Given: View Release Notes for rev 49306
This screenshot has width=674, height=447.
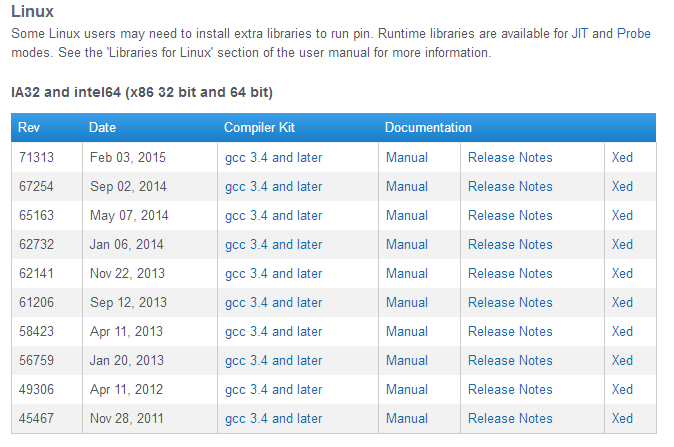Looking at the screenshot, I should pyautogui.click(x=510, y=390).
